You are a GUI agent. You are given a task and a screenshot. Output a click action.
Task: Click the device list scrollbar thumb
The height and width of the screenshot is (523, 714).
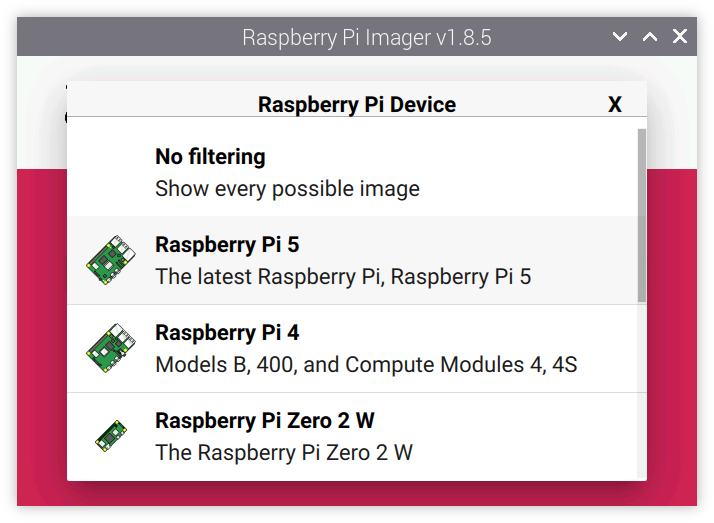(x=642, y=215)
